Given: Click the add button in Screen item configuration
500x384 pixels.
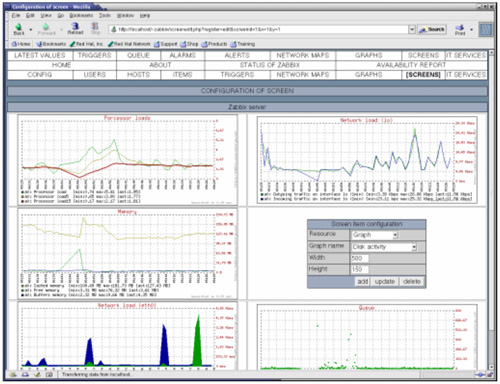Looking at the screenshot, I should tap(362, 281).
